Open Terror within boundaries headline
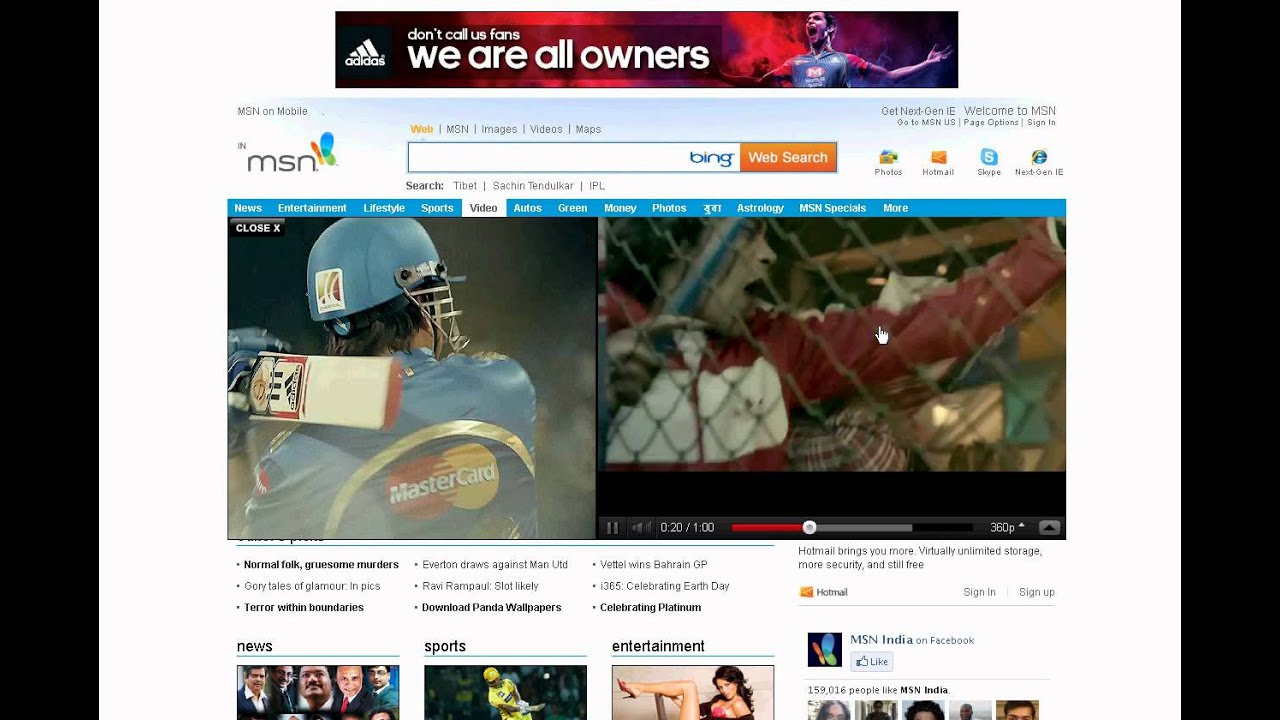Screen dimensions: 1280x720 pyautogui.click(x=304, y=607)
